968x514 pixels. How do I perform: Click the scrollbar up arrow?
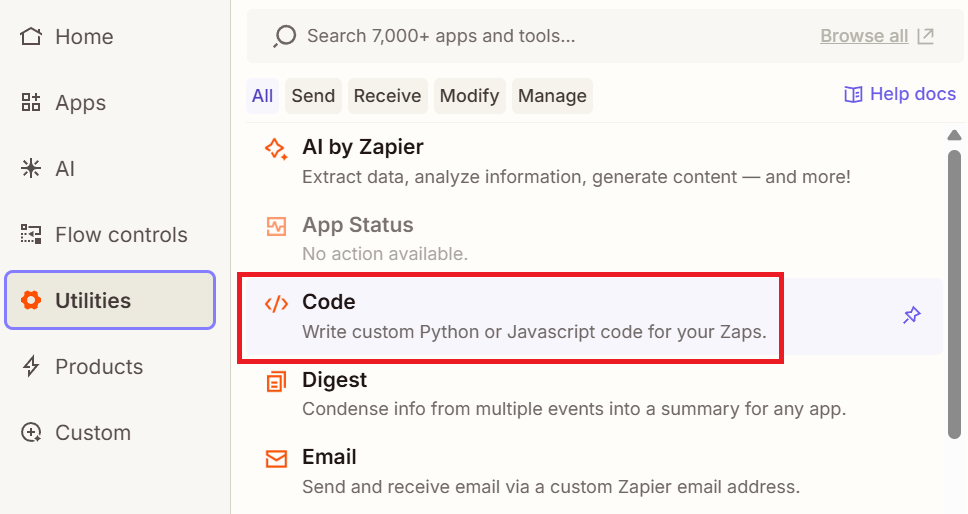click(x=954, y=135)
